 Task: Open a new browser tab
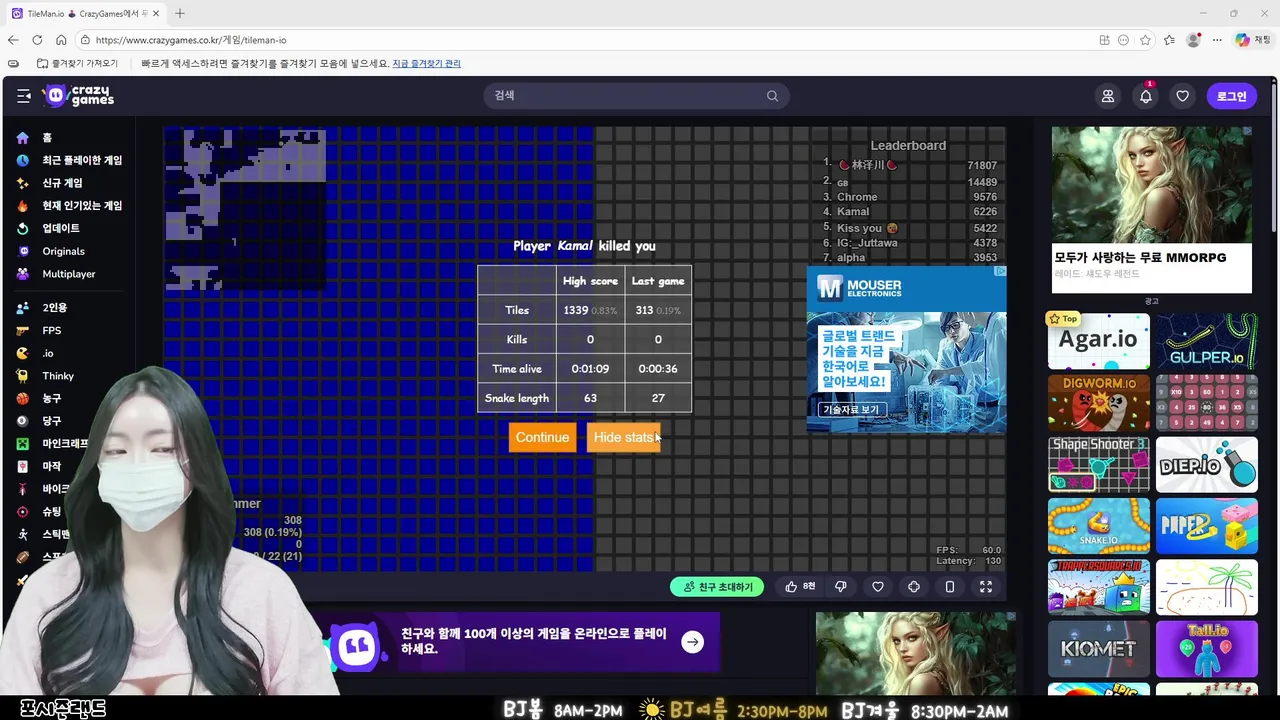180,13
